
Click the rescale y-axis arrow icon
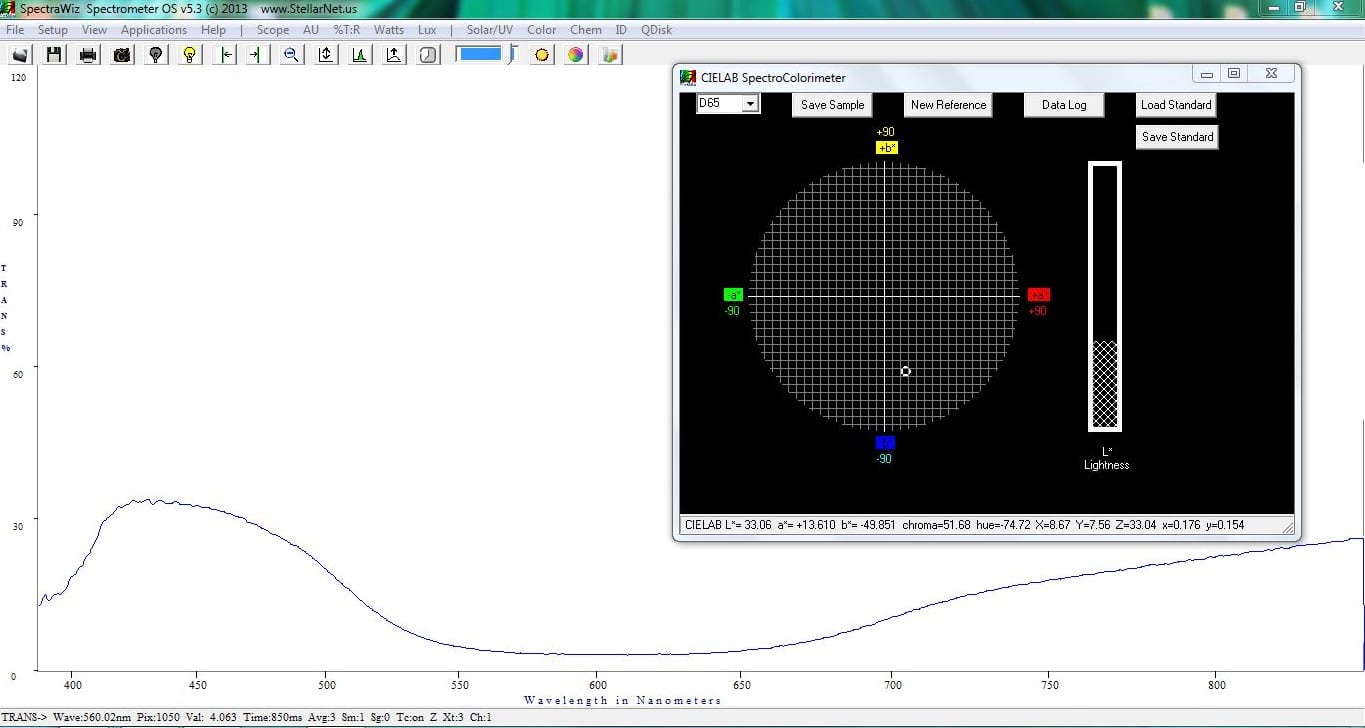click(394, 55)
